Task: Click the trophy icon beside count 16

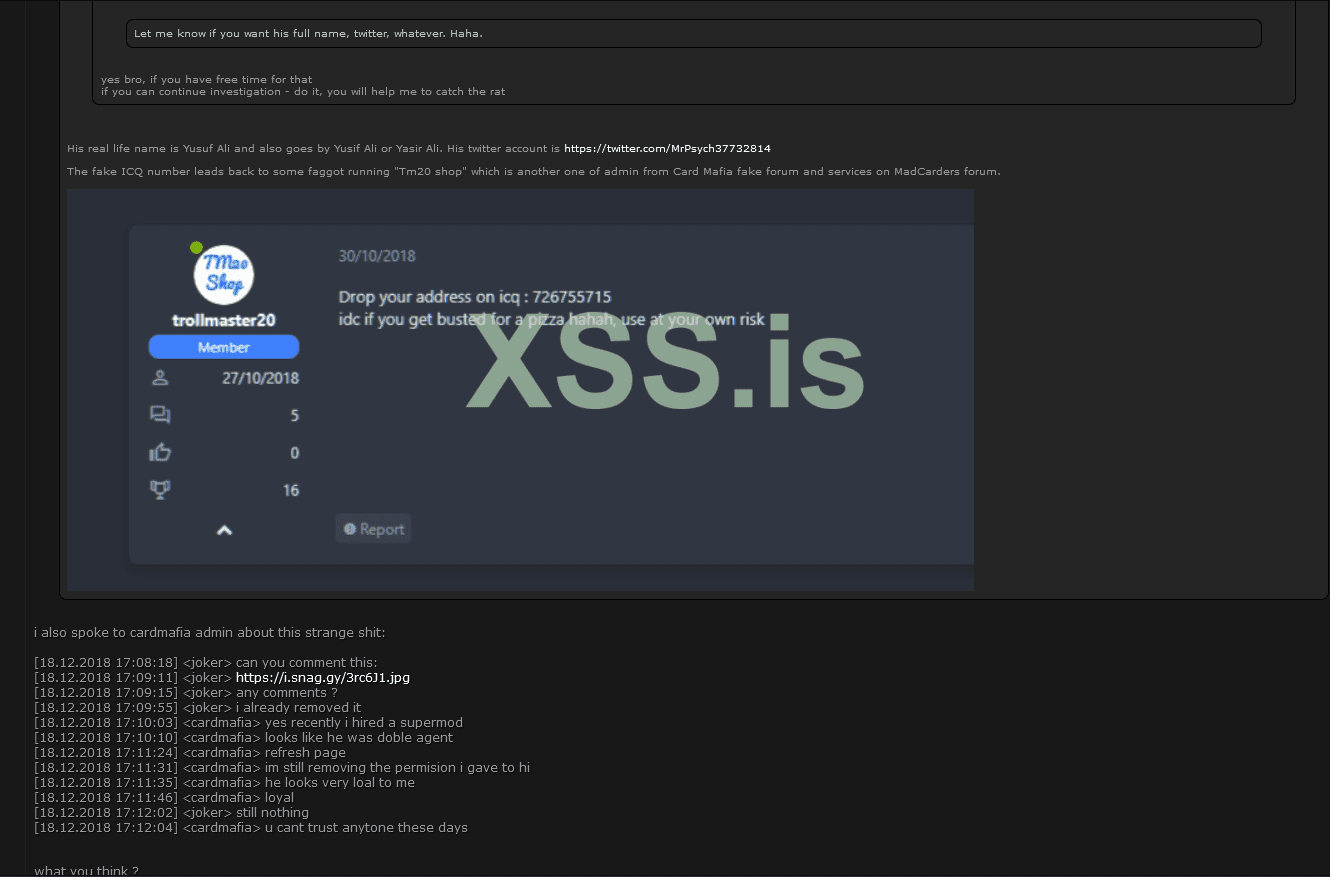Action: (x=159, y=490)
